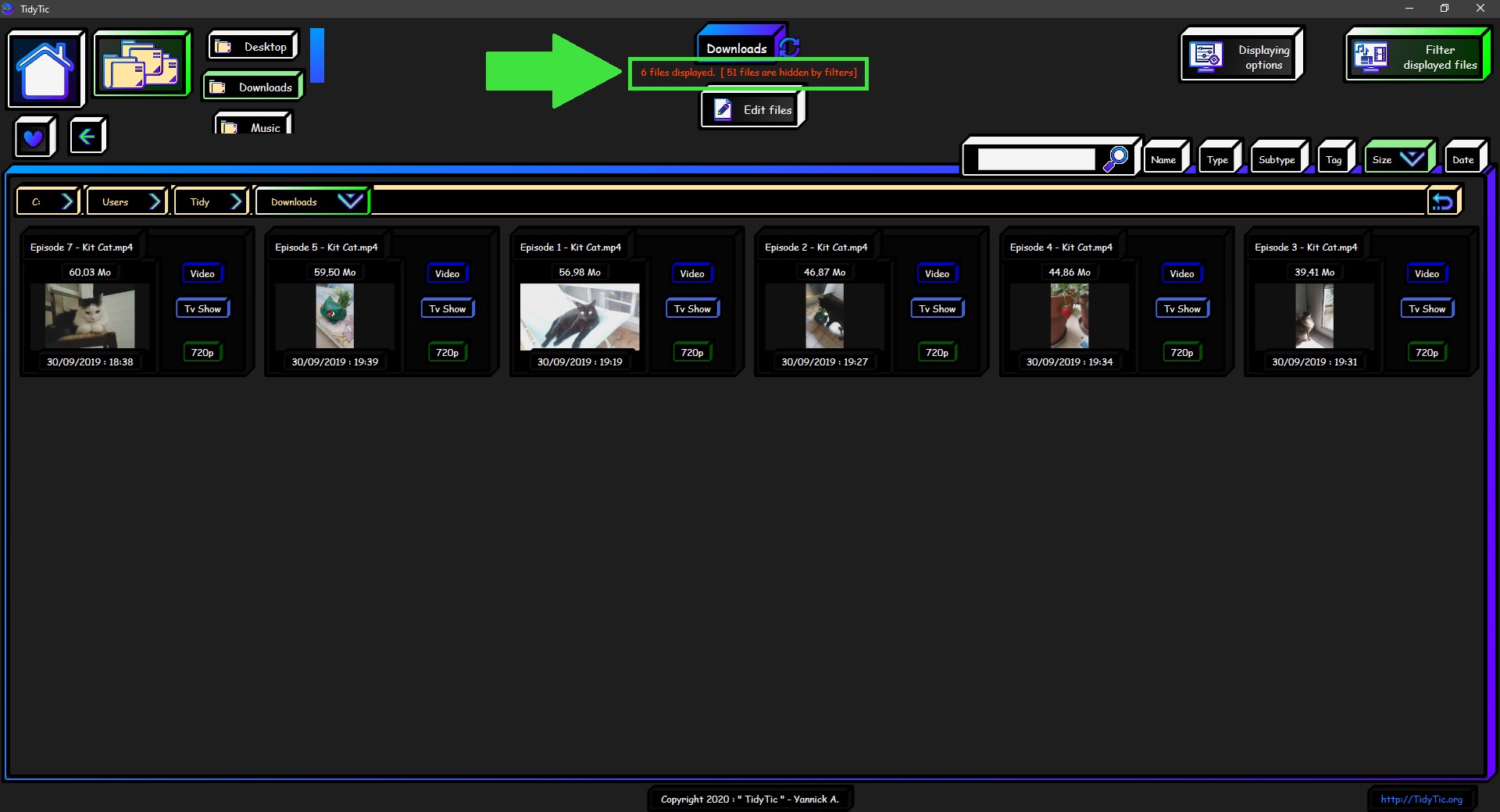Click 720p tag on Episode 3
Screen dimensions: 1500x812
pyautogui.click(x=1427, y=352)
